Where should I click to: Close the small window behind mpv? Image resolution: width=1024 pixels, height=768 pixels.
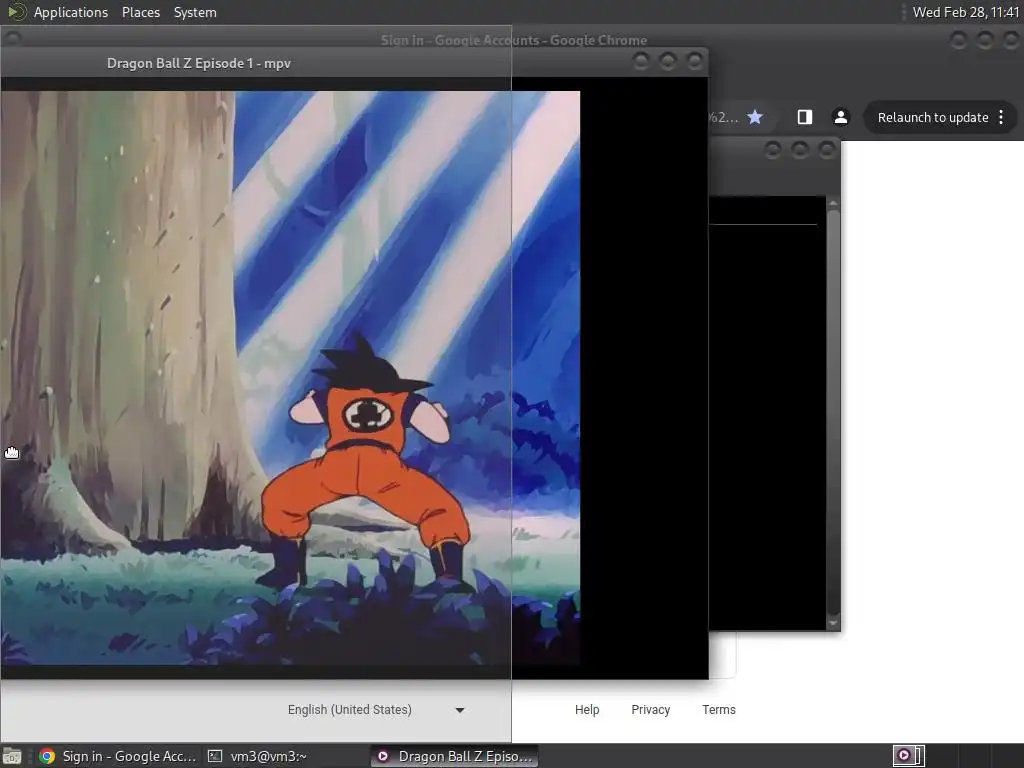tap(827, 150)
